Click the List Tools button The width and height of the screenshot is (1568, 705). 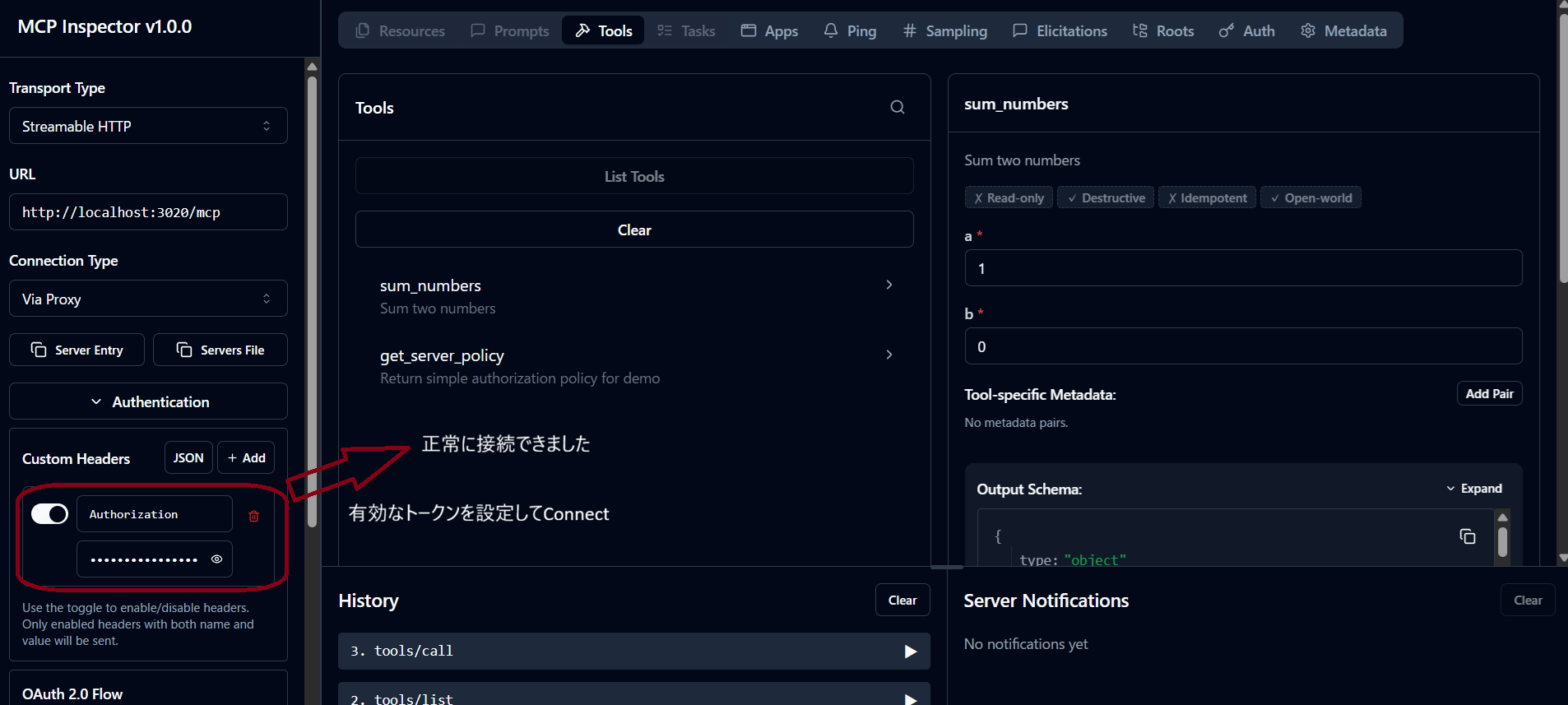[x=634, y=176]
